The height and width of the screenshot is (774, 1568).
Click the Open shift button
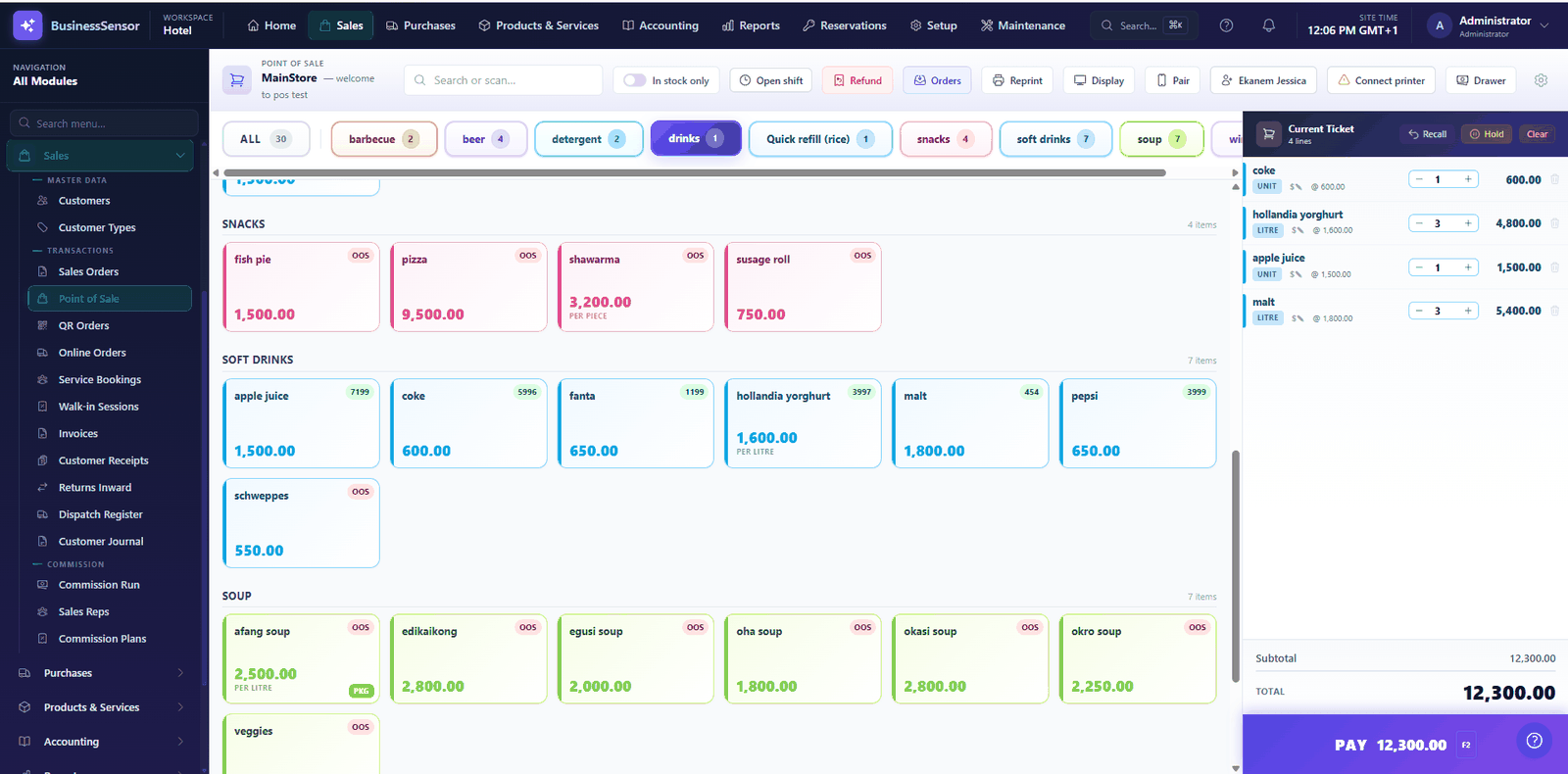pos(770,80)
